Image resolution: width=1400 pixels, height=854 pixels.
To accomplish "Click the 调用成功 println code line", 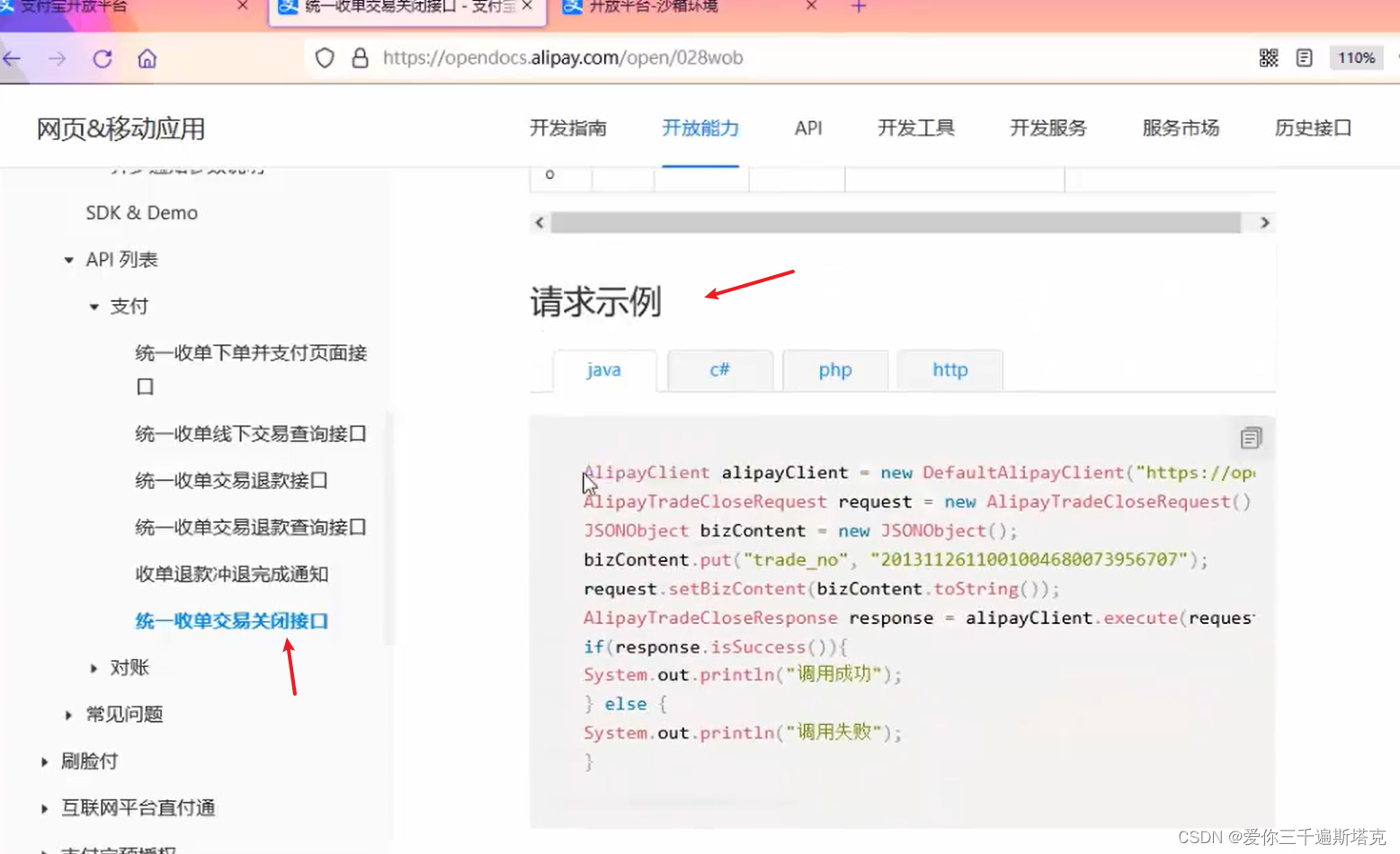I will pyautogui.click(x=743, y=675).
